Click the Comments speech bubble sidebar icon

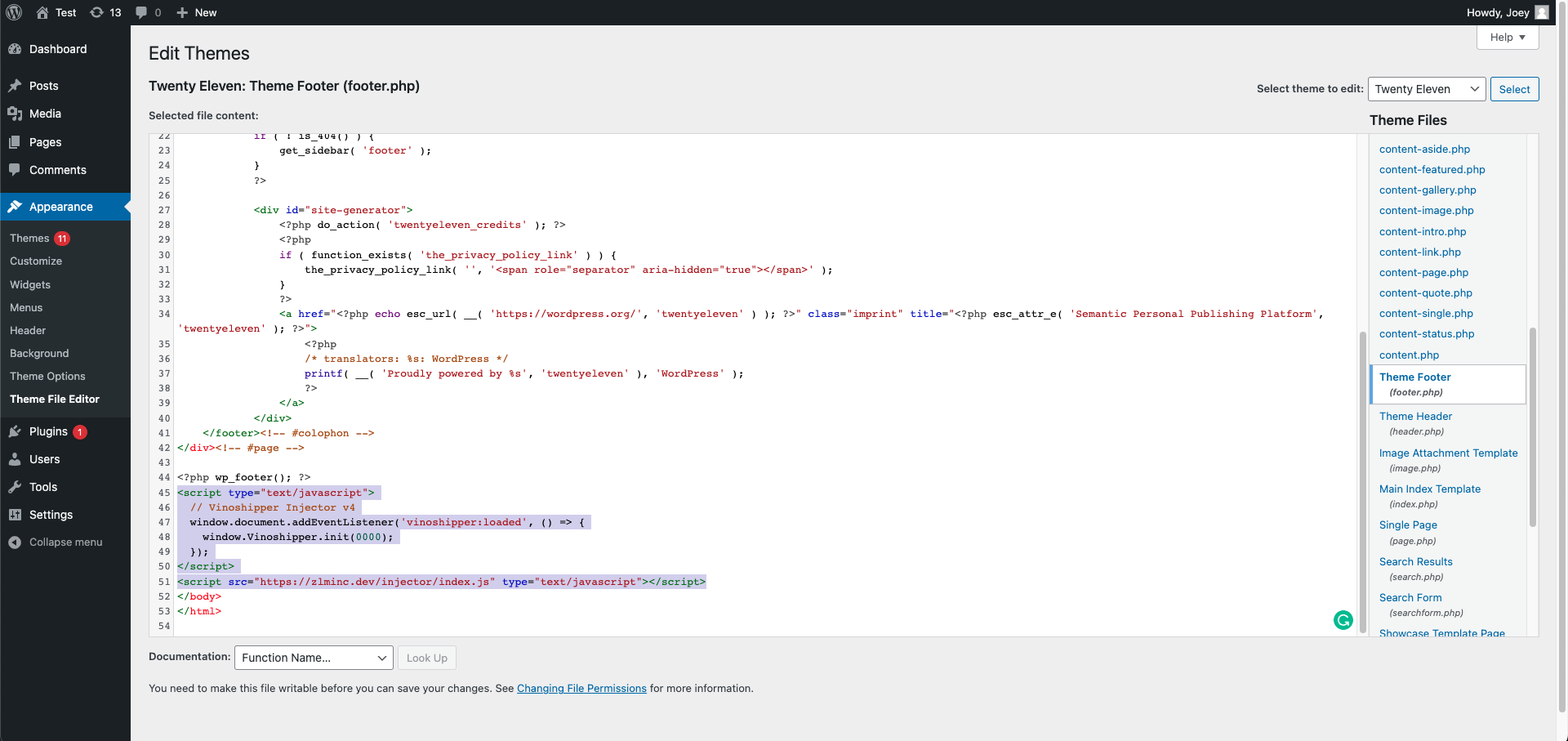[x=15, y=170]
